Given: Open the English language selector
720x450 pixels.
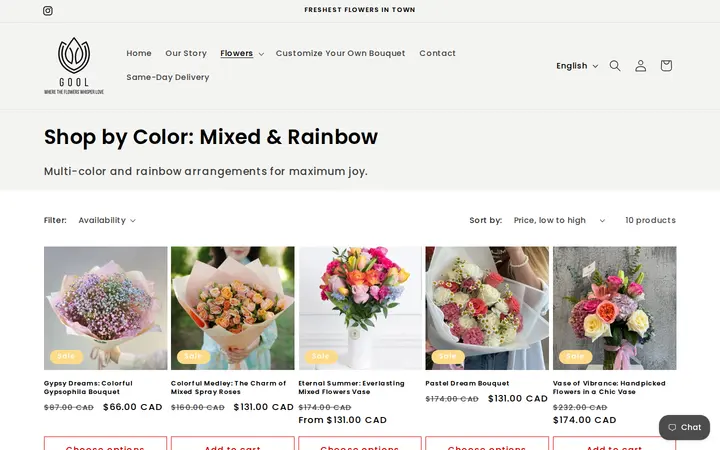Looking at the screenshot, I should (577, 66).
